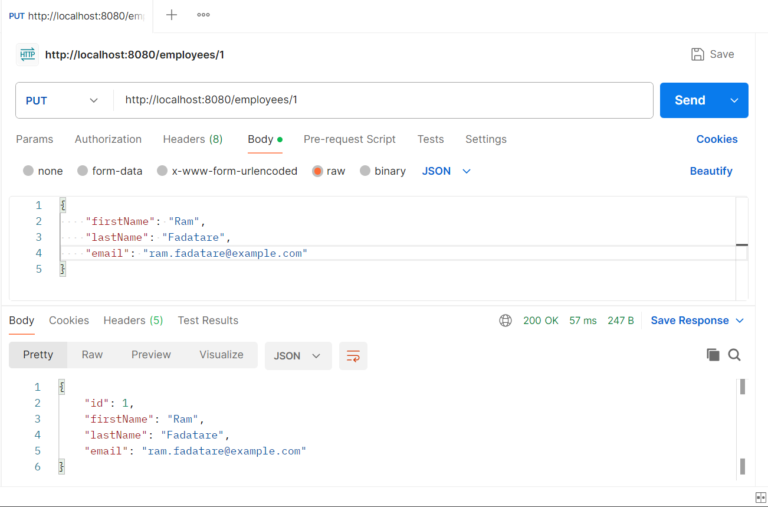768x507 pixels.
Task: Switch response view to Pretty
Action: click(x=38, y=355)
